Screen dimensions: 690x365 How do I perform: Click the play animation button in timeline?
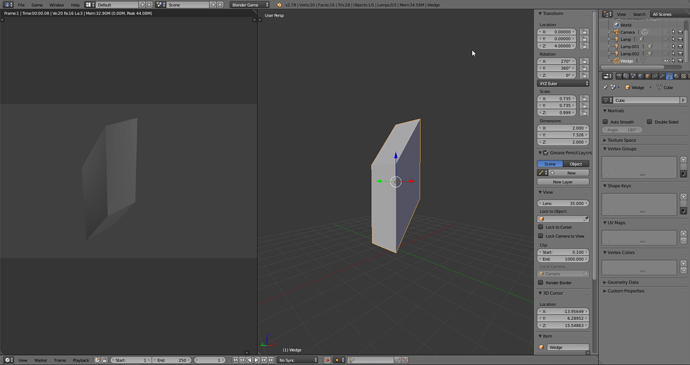257,360
